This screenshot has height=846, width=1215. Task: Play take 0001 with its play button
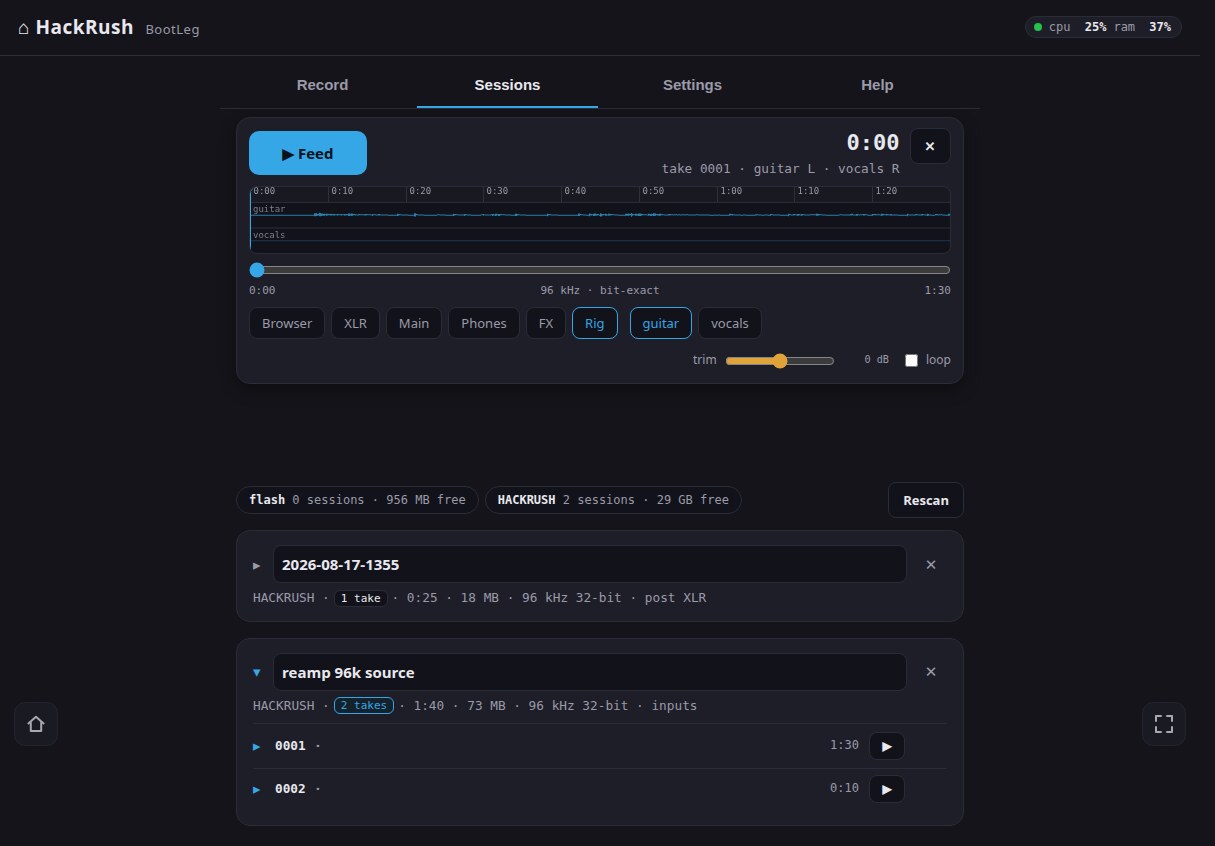click(x=887, y=746)
